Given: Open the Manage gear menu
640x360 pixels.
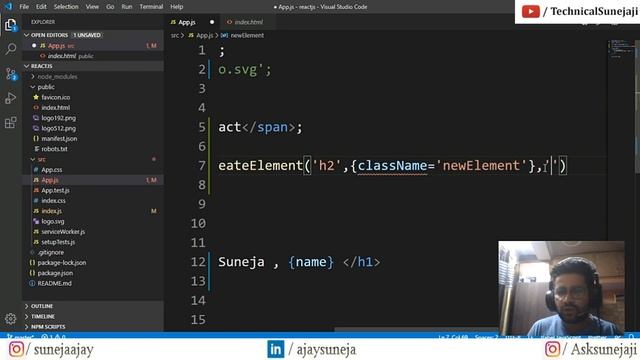Looking at the screenshot, I should [x=11, y=318].
